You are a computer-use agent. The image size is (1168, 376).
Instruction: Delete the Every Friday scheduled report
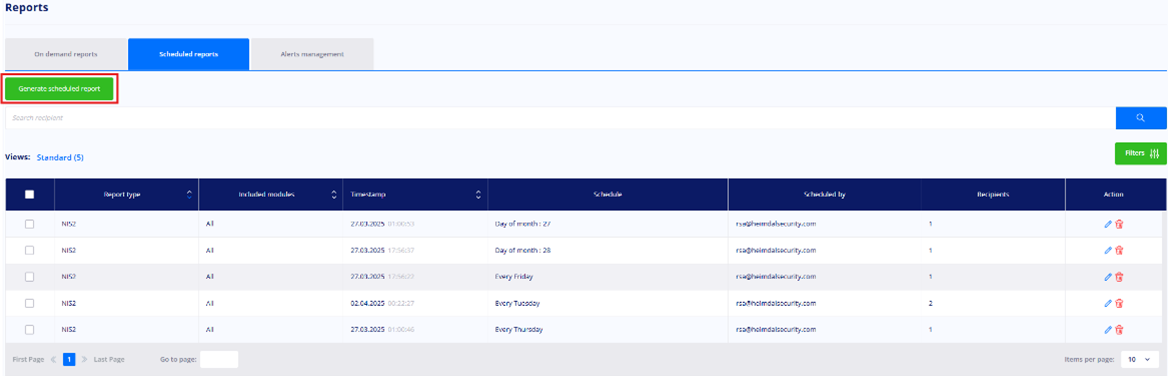point(1119,277)
